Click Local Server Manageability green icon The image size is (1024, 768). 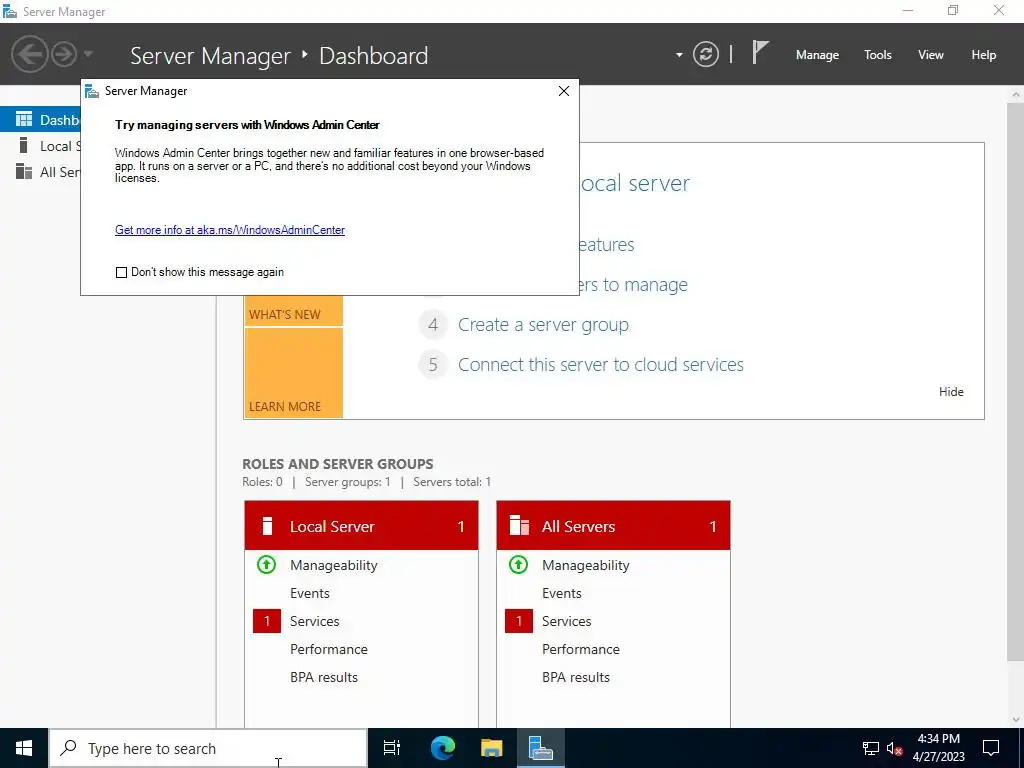[266, 564]
